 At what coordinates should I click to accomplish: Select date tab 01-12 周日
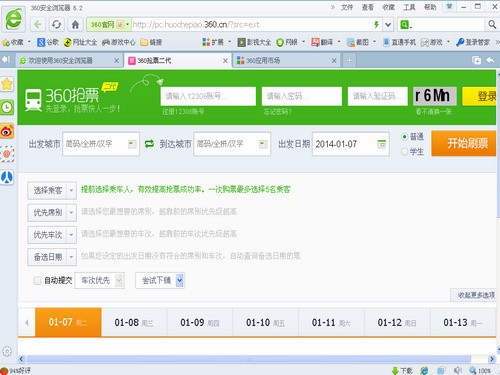point(397,322)
